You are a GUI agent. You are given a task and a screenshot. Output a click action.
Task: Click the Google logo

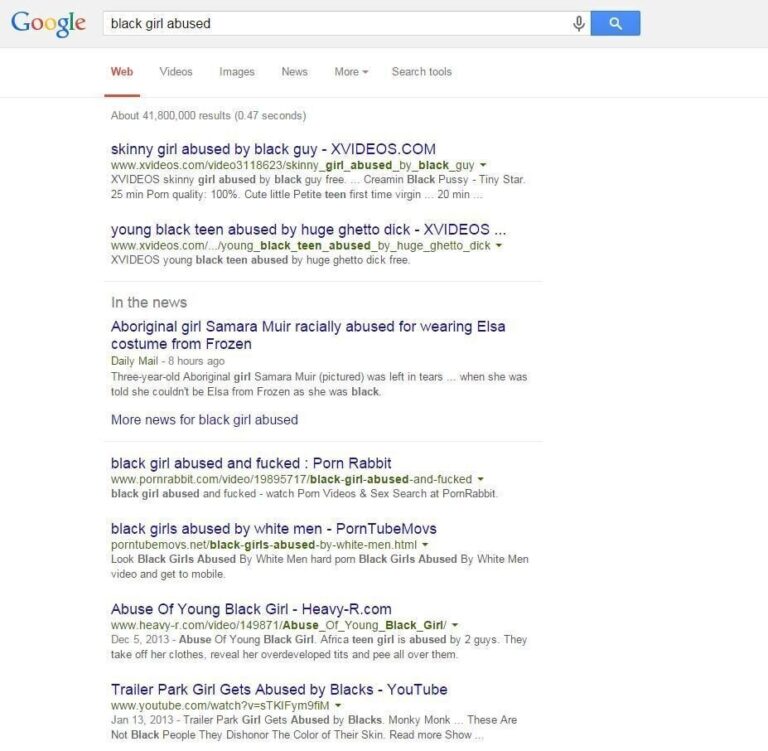click(48, 23)
